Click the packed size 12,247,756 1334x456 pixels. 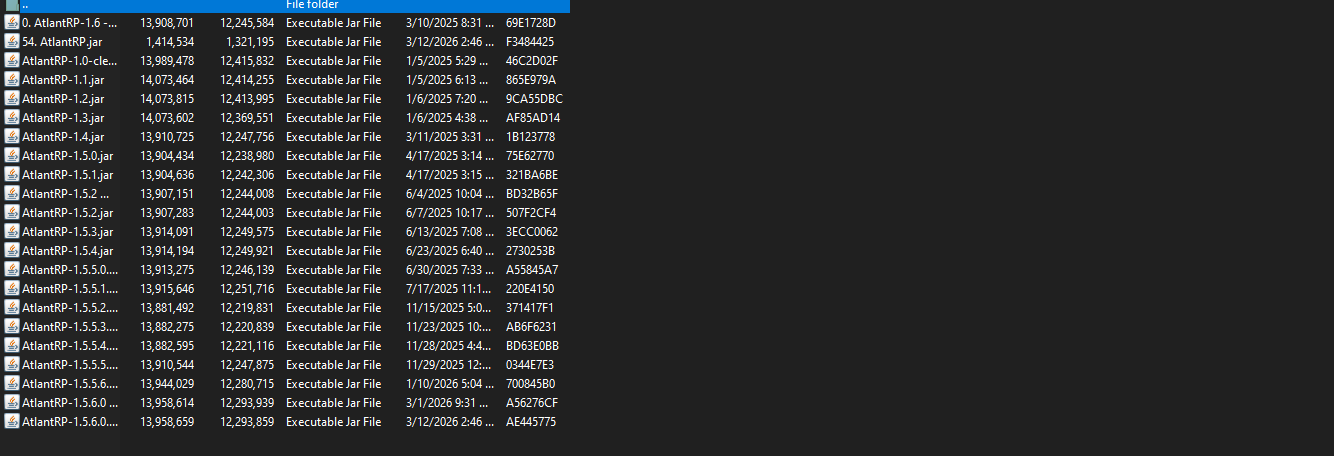click(247, 136)
